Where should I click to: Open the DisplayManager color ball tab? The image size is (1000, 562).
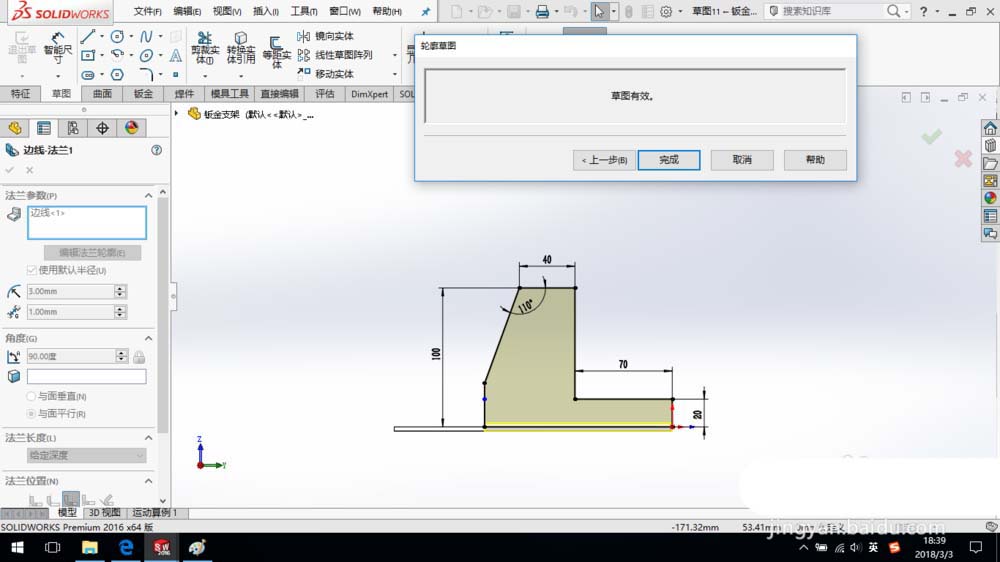coord(131,128)
